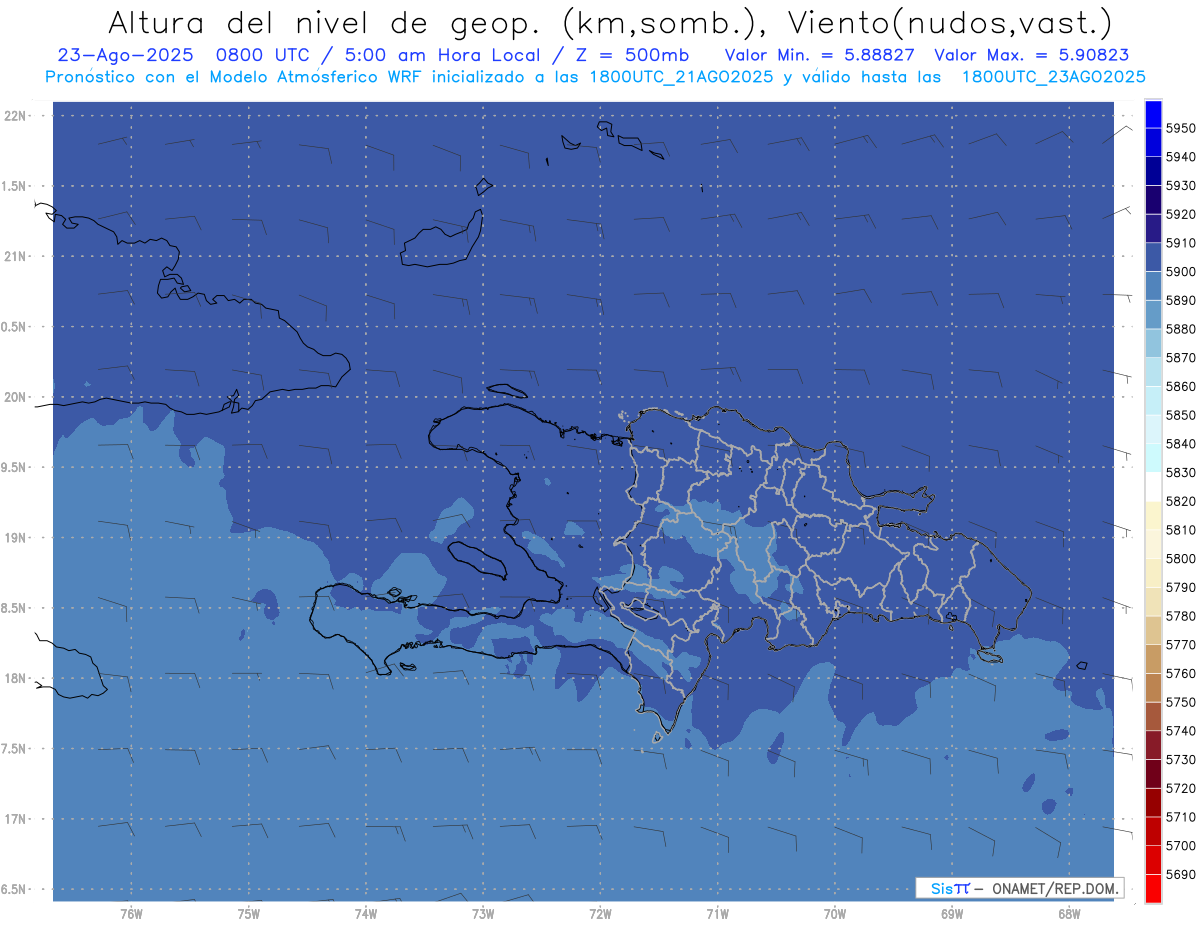
Task: Click the 68W longitude label
Action: pos(1069,913)
